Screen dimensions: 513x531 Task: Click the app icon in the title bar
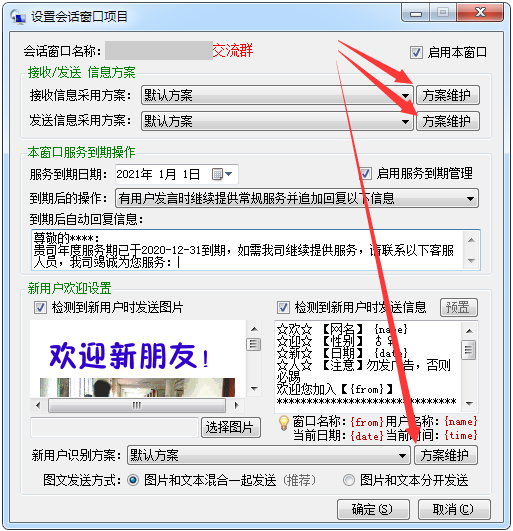tap(18, 17)
